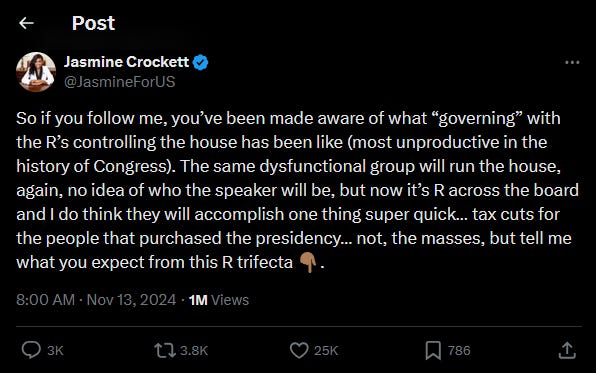Select the 786 bookmarks count
The width and height of the screenshot is (596, 373).
[x=459, y=351]
